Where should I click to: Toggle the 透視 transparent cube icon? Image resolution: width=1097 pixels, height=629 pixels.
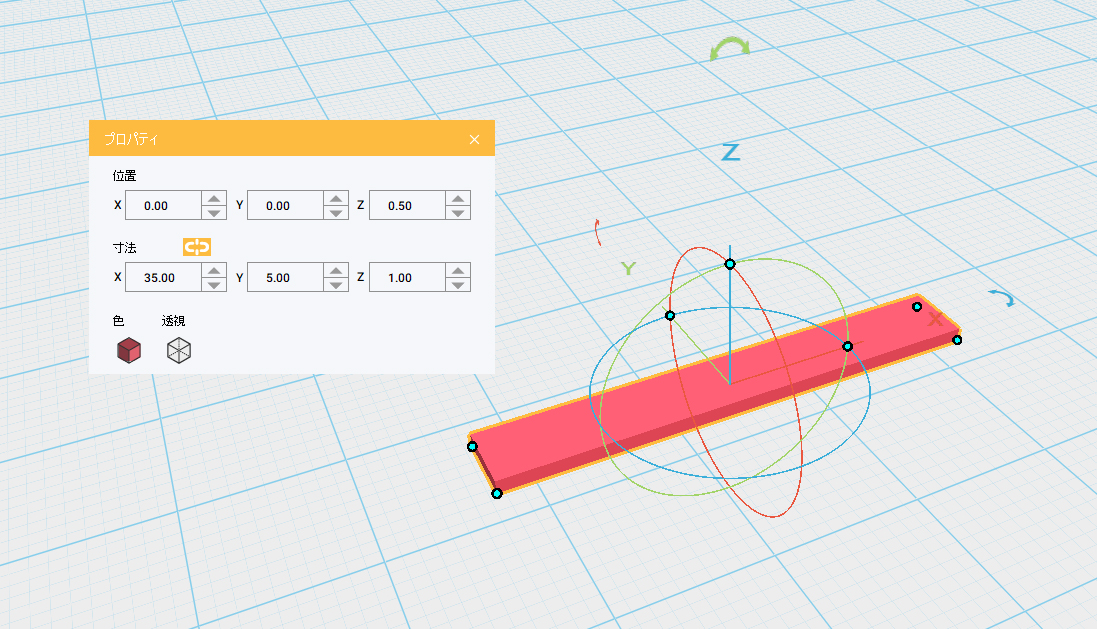178,350
